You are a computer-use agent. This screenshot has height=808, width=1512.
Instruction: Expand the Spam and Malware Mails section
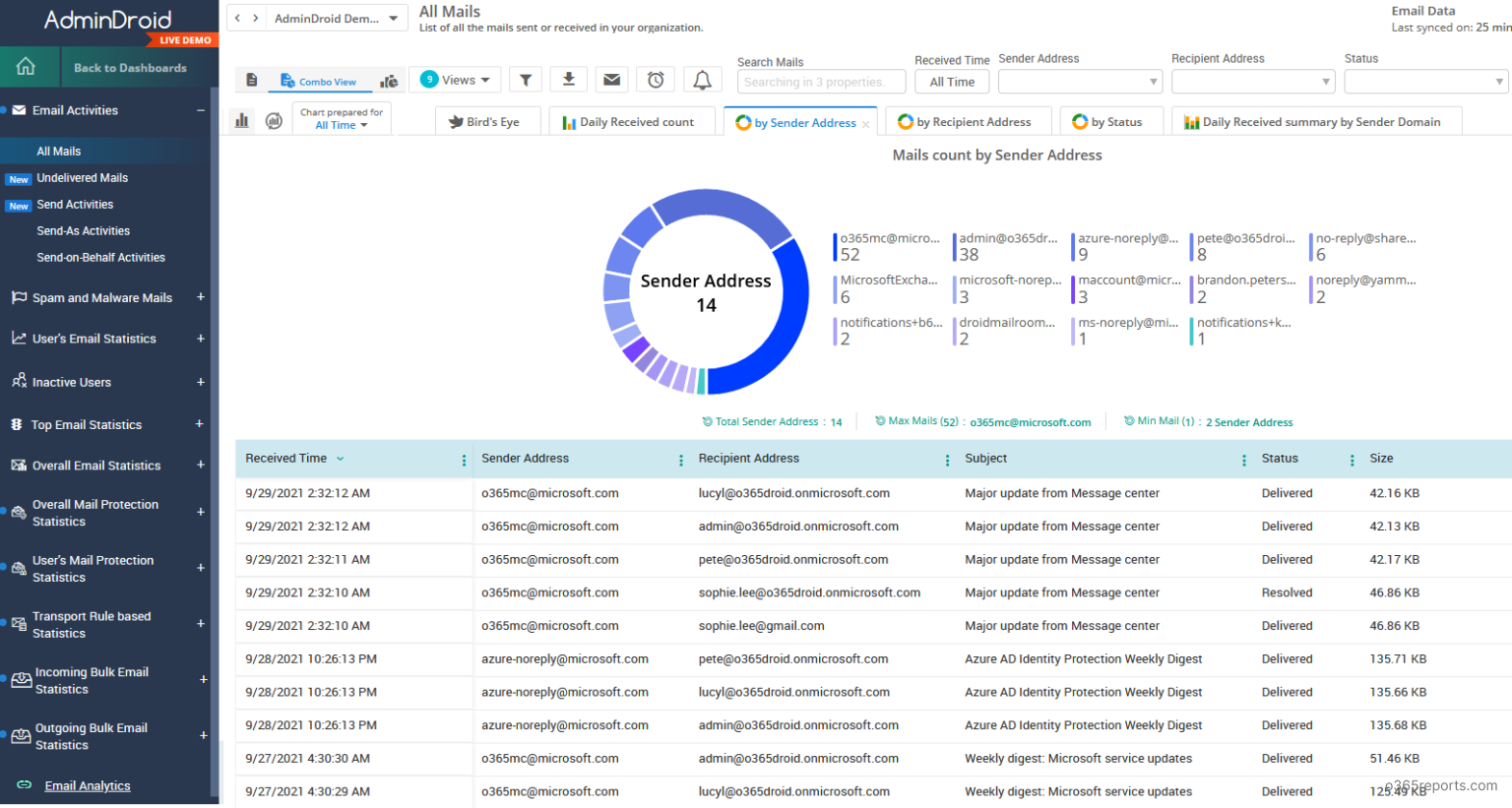tap(201, 297)
